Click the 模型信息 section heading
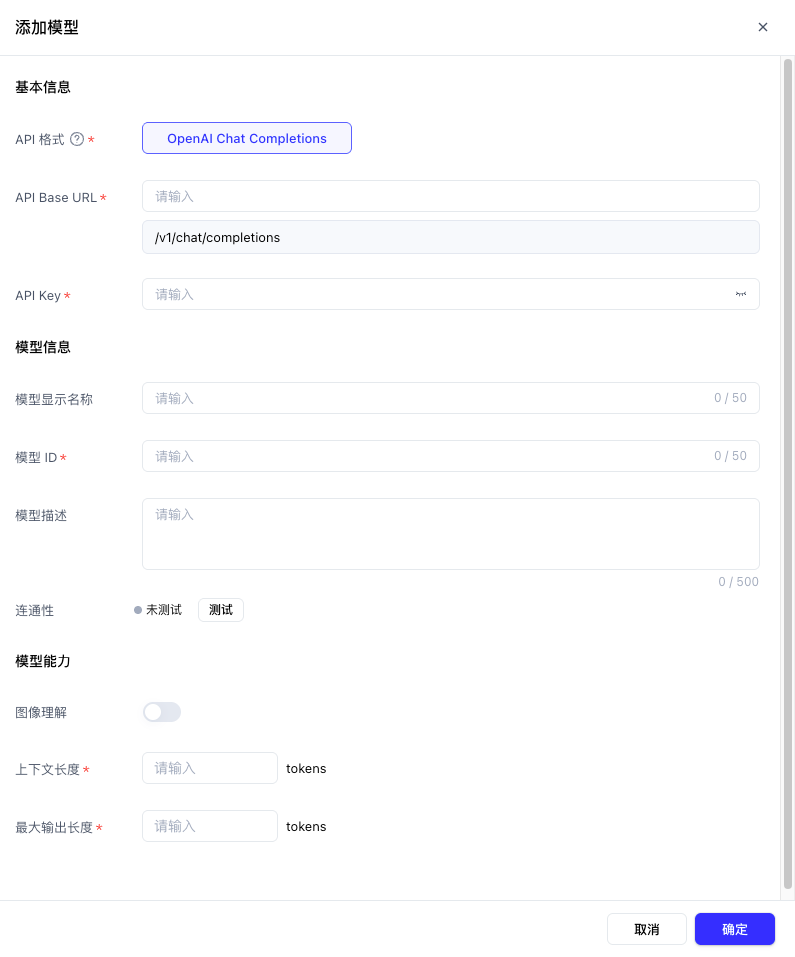This screenshot has height=957, width=795. click(43, 347)
